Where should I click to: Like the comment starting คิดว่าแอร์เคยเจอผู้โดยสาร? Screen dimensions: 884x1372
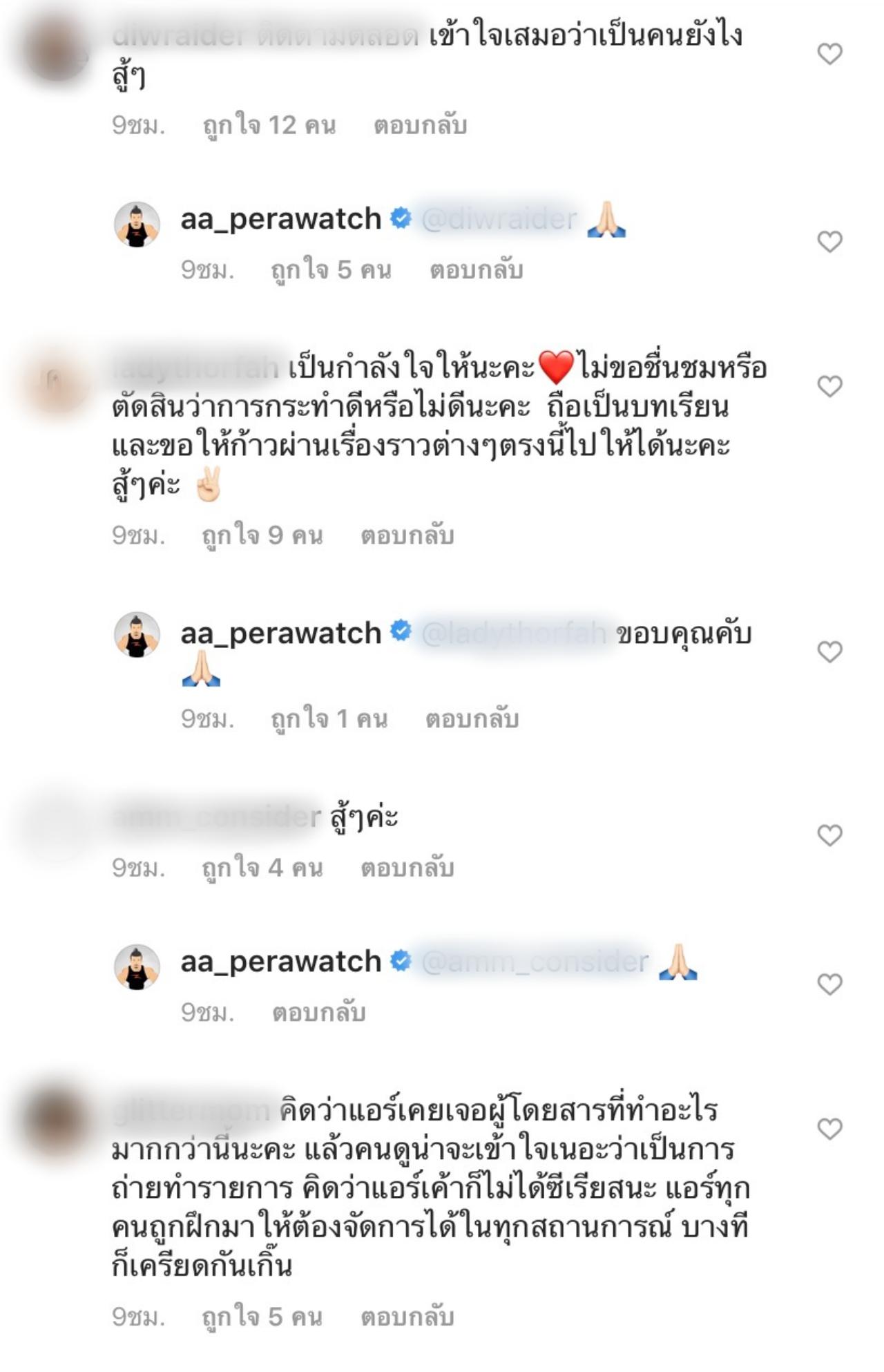829,1128
